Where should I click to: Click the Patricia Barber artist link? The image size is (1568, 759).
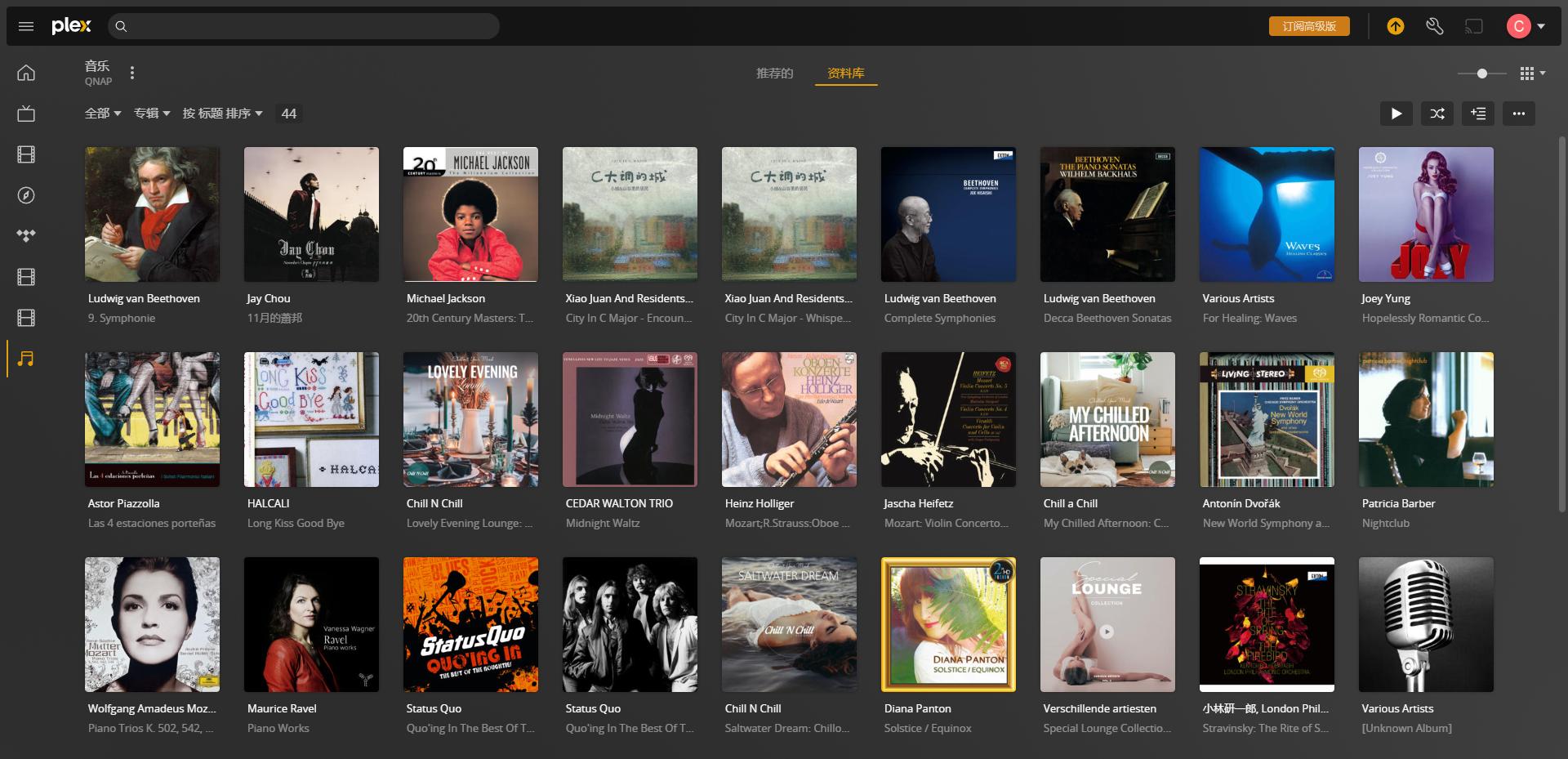1398,504
